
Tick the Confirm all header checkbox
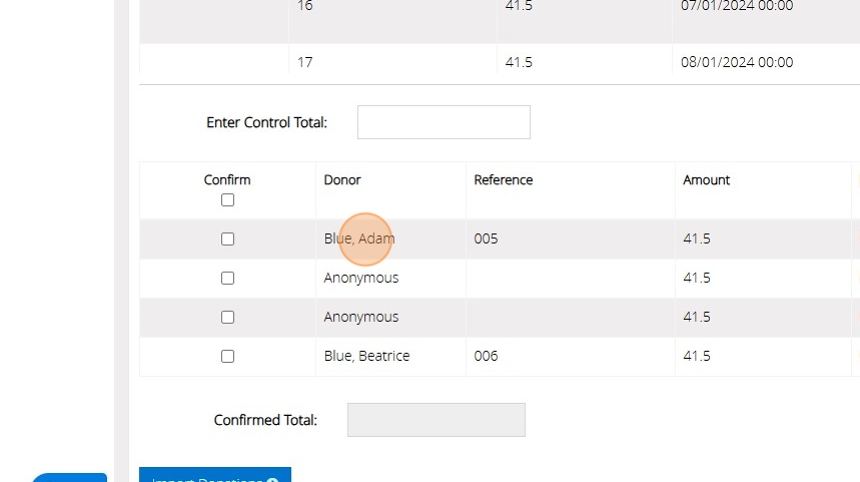[x=227, y=200]
